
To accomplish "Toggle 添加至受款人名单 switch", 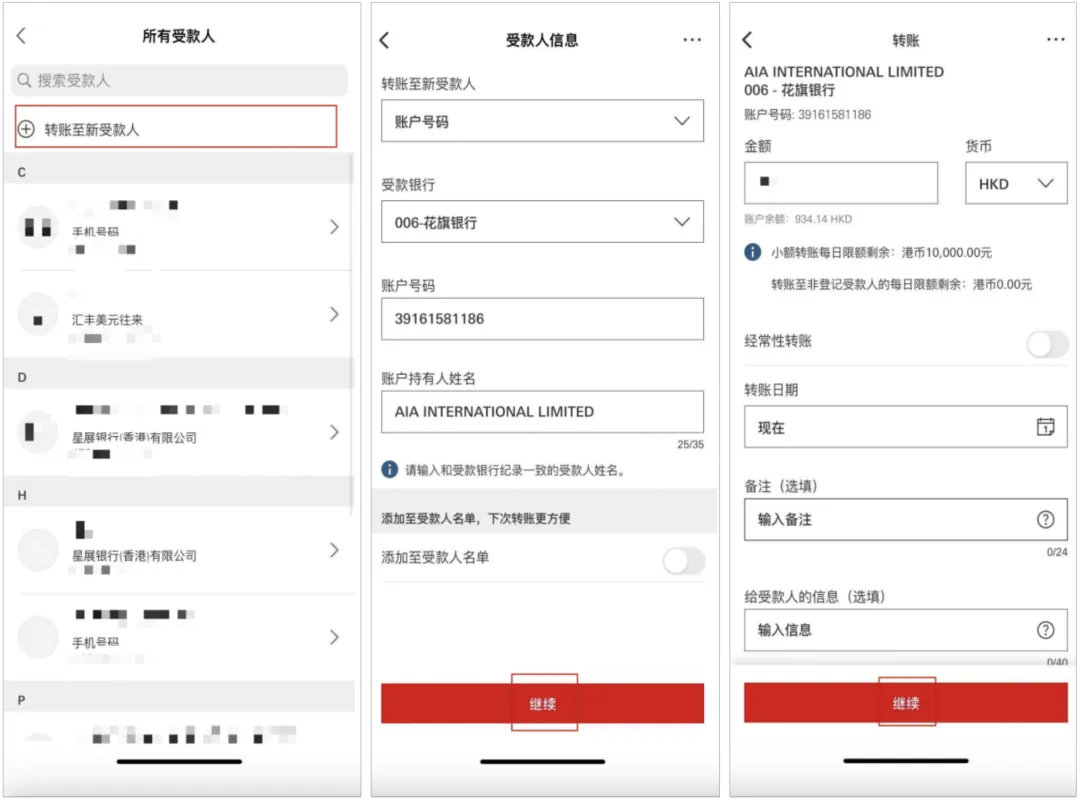I will pyautogui.click(x=684, y=561).
